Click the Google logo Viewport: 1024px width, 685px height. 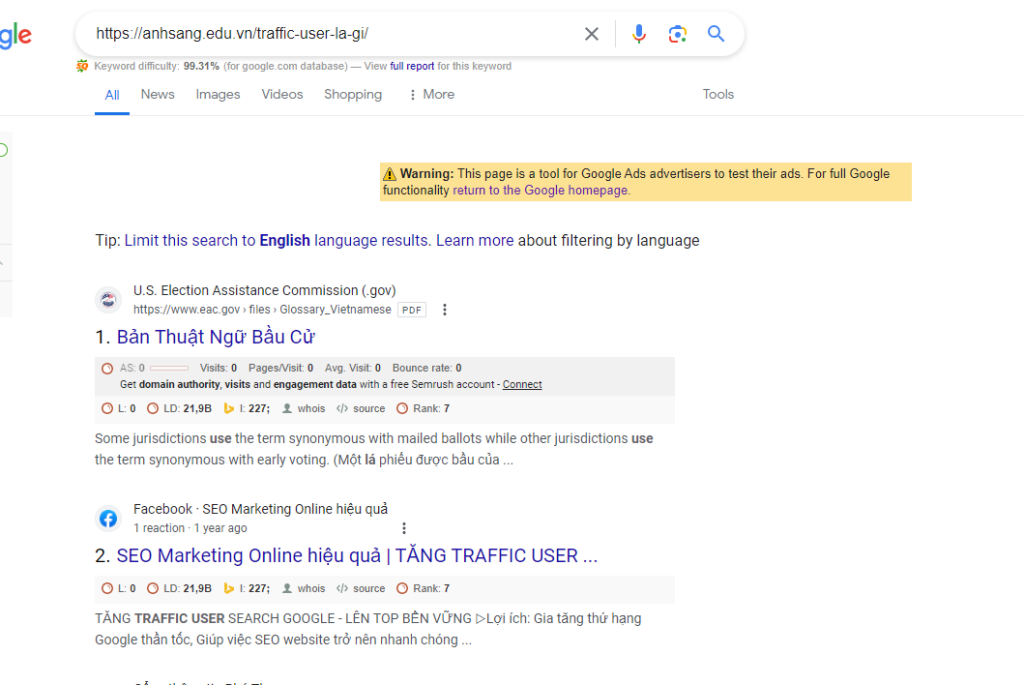click(x=16, y=35)
